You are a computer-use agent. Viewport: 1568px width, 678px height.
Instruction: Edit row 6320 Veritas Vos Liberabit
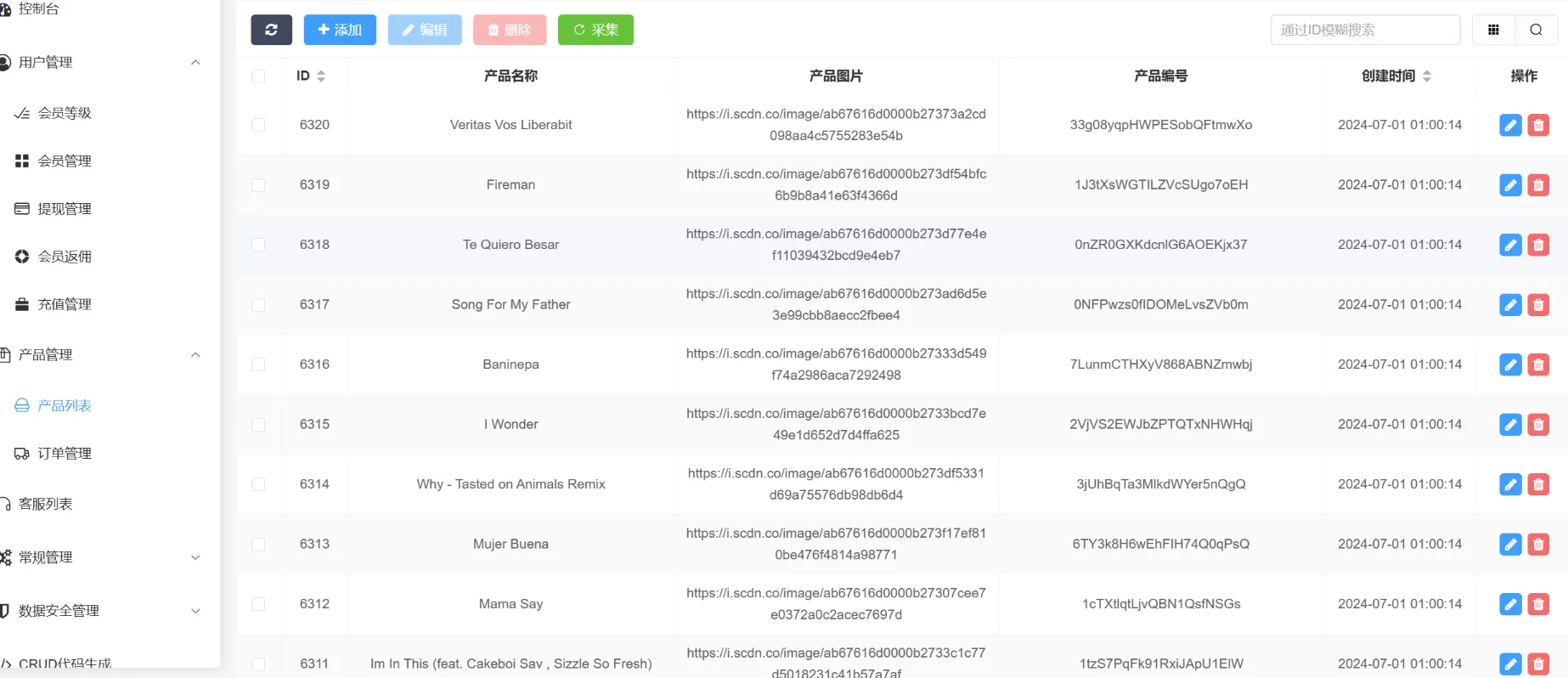pyautogui.click(x=1509, y=125)
